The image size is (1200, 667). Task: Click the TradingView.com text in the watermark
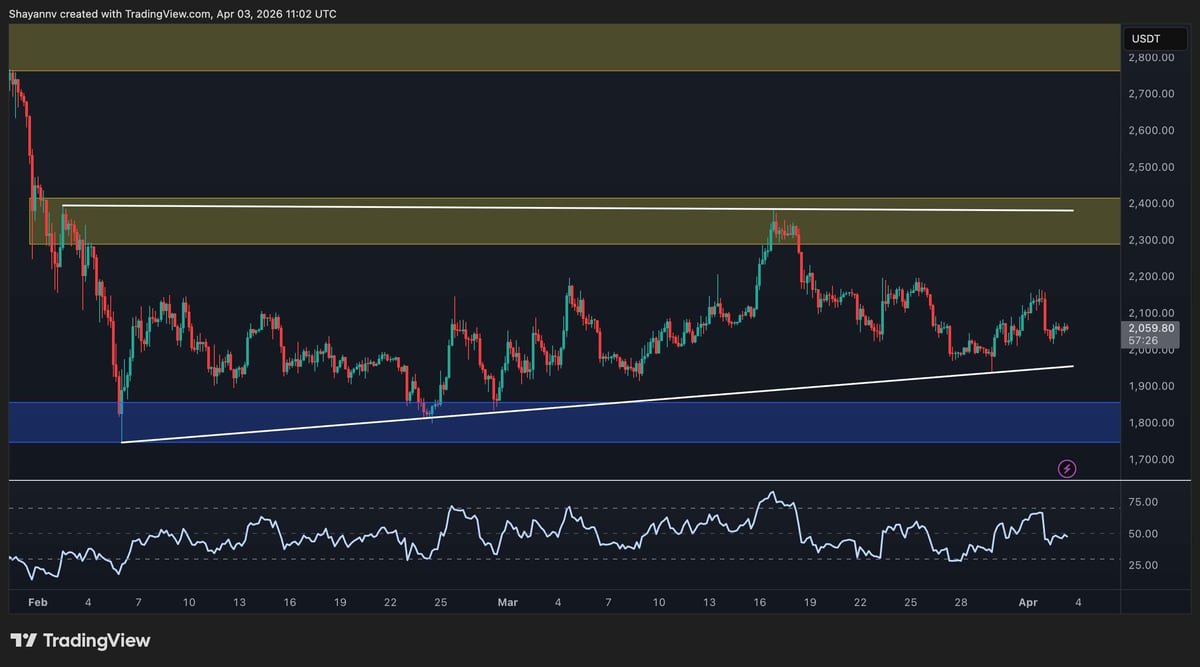tap(170, 13)
